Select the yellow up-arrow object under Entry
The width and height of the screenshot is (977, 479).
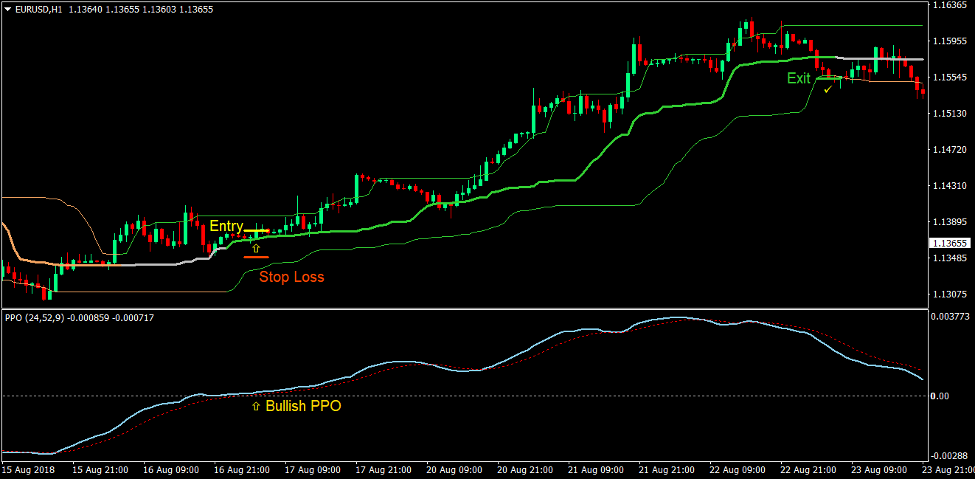coord(255,247)
